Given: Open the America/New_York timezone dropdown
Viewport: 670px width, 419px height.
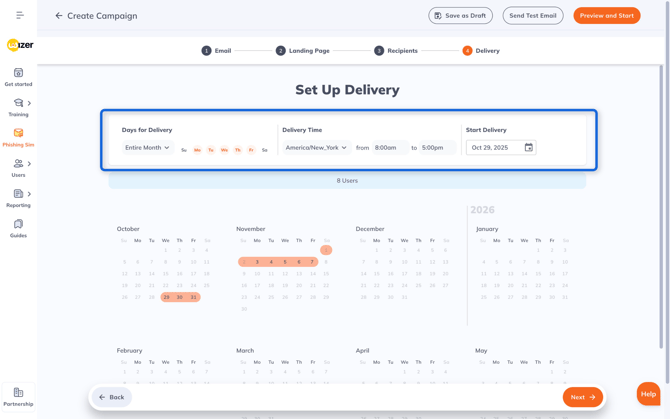Looking at the screenshot, I should click(x=316, y=147).
